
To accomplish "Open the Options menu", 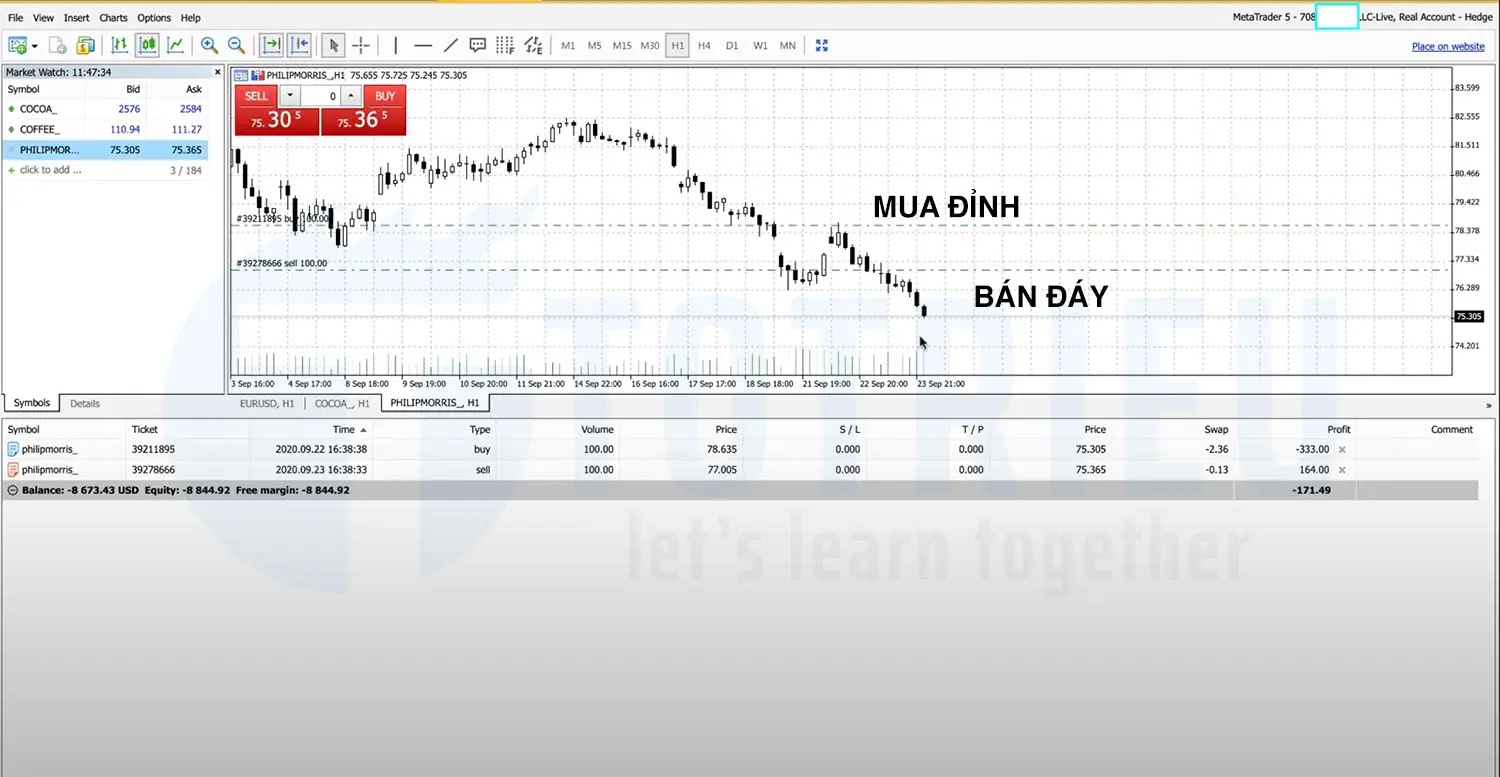I will 154,18.
